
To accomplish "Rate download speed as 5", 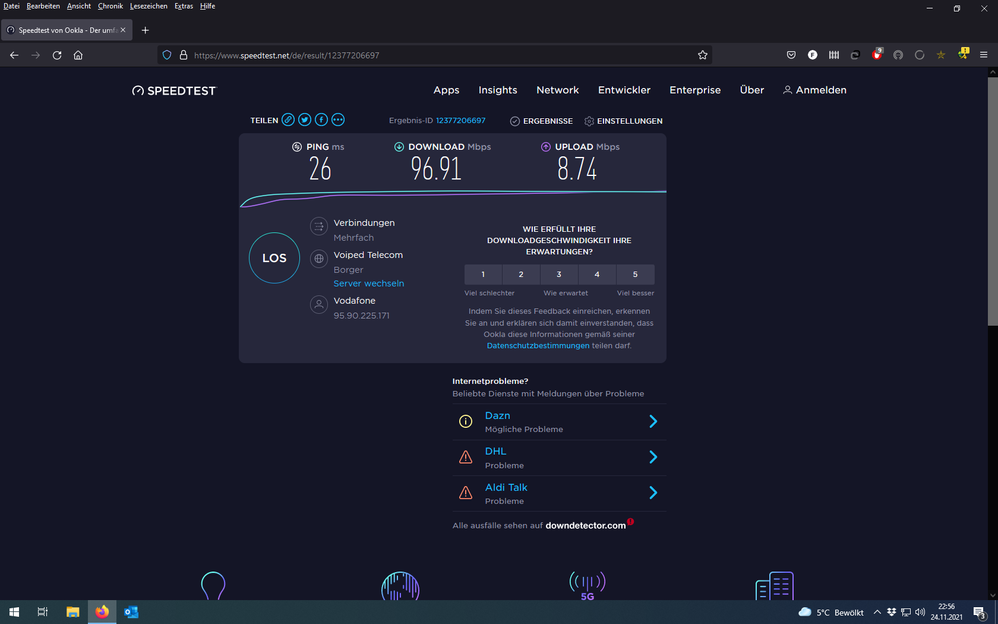I will [x=635, y=274].
